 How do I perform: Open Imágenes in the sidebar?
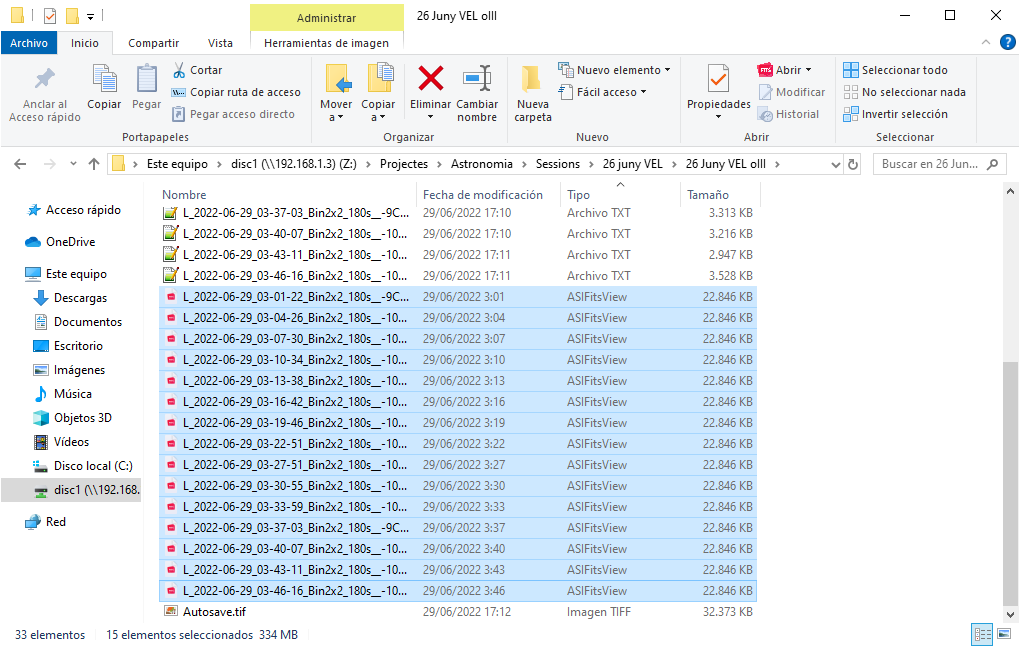click(79, 370)
